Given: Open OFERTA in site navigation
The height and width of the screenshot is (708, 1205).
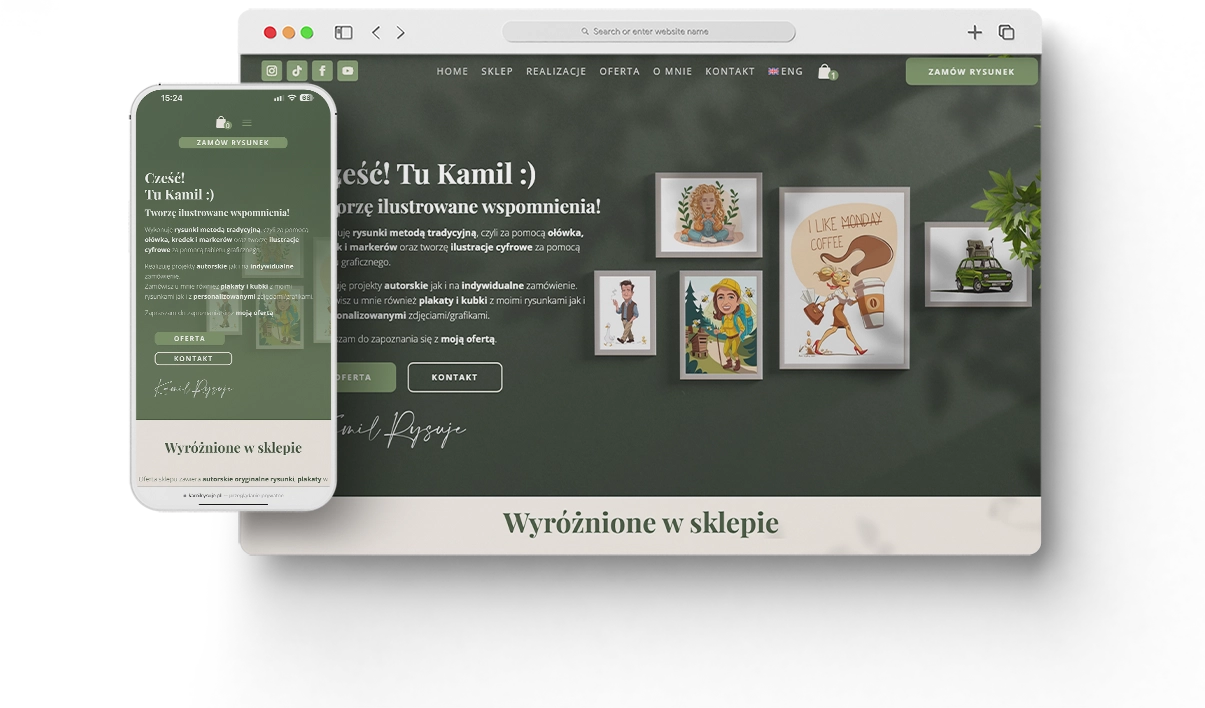Looking at the screenshot, I should (x=620, y=72).
